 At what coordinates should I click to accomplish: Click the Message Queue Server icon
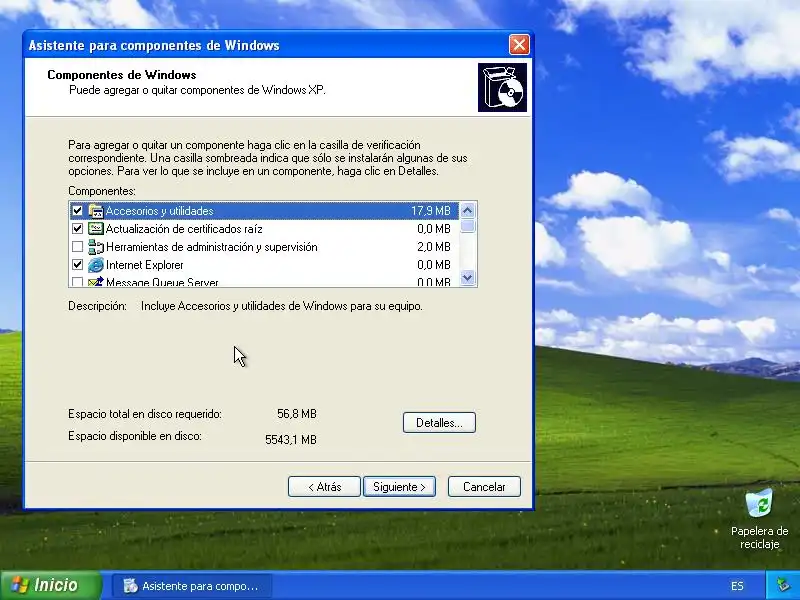[95, 281]
